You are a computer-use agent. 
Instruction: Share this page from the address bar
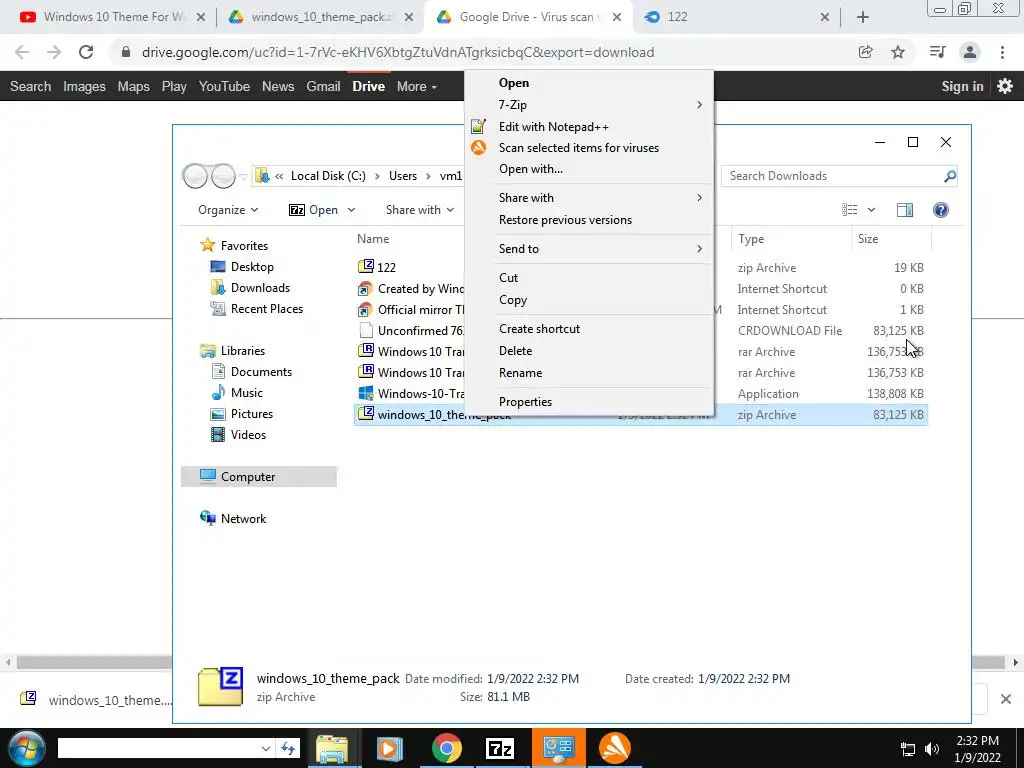865,52
